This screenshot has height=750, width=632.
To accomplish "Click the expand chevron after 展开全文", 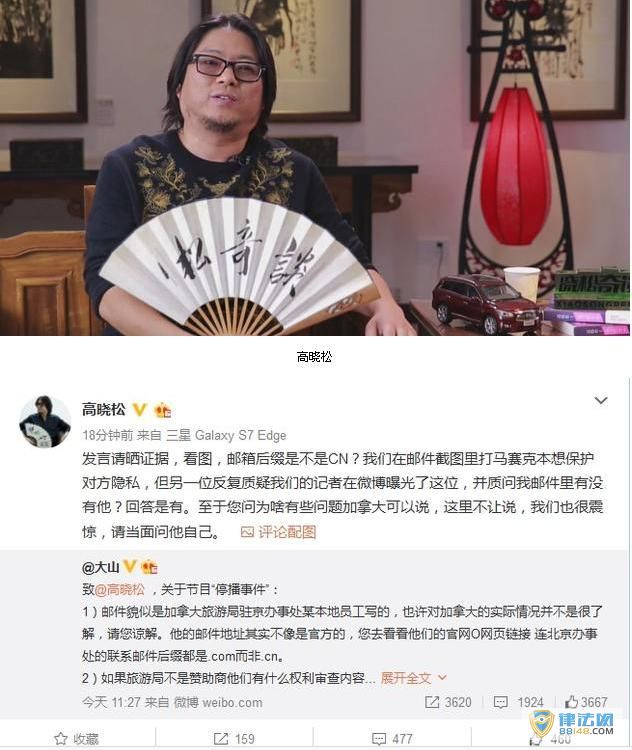I will coord(442,678).
